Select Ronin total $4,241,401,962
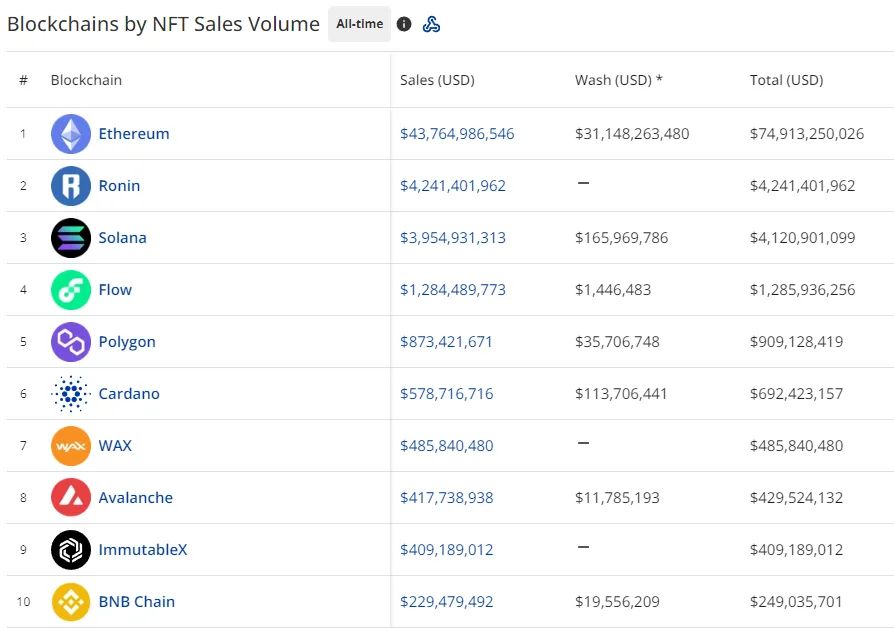 click(x=803, y=186)
